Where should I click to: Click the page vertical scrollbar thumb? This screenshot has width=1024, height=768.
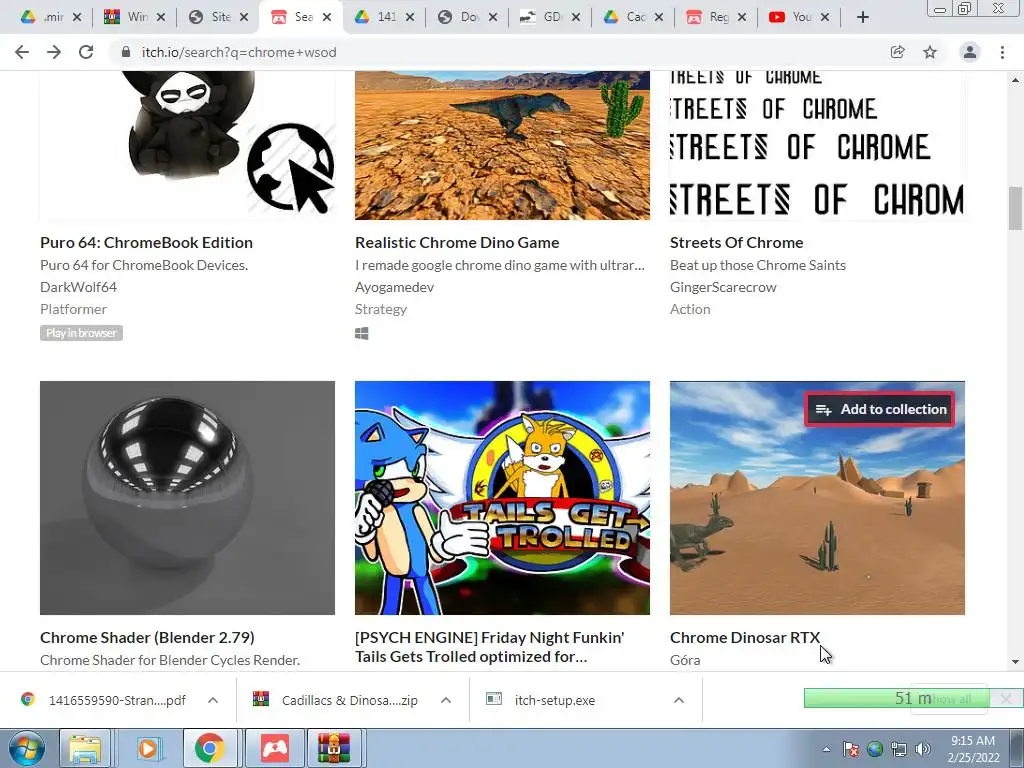click(x=1015, y=208)
